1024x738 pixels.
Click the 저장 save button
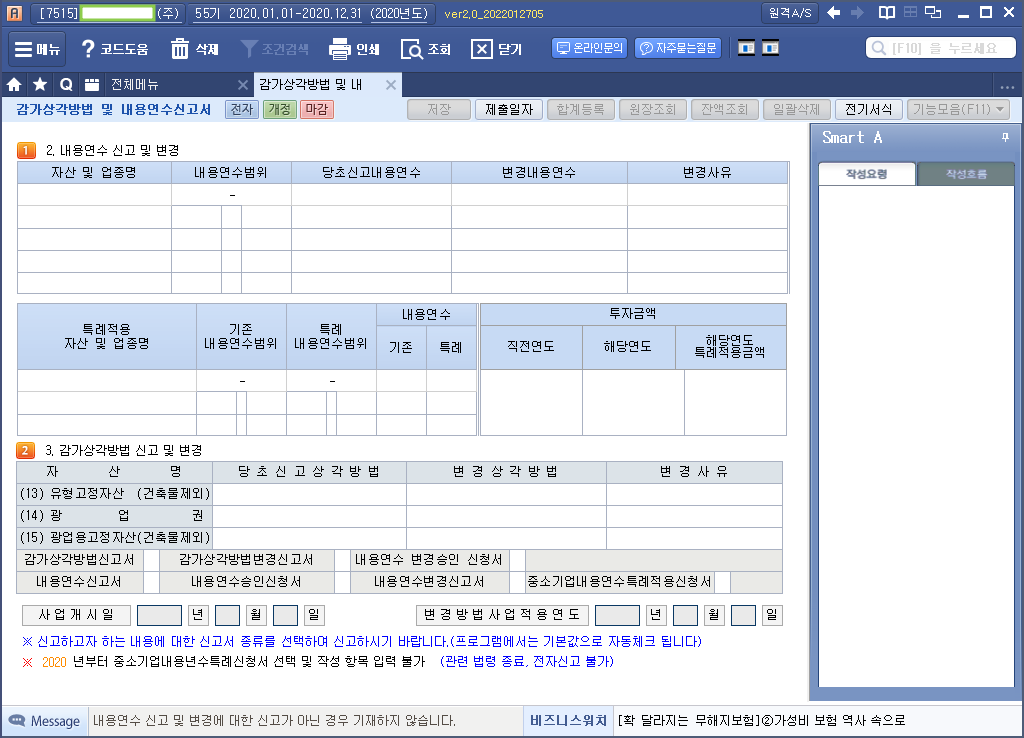click(439, 109)
